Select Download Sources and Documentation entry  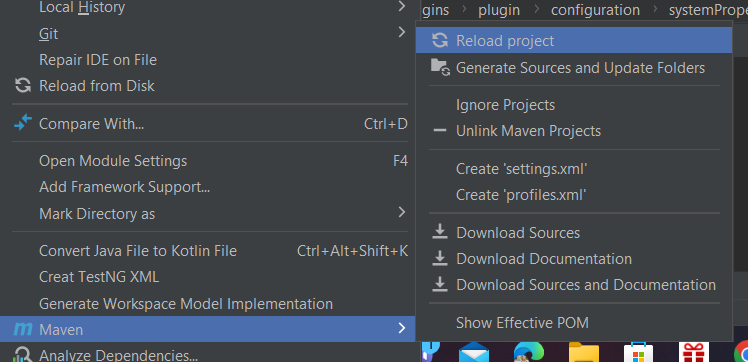point(574,285)
